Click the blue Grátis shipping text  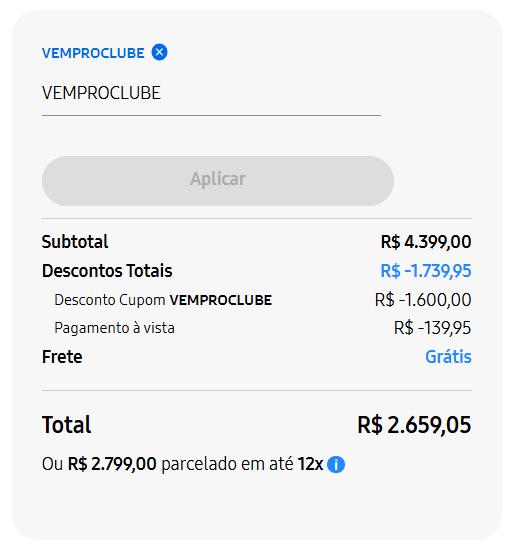pyautogui.click(x=448, y=357)
